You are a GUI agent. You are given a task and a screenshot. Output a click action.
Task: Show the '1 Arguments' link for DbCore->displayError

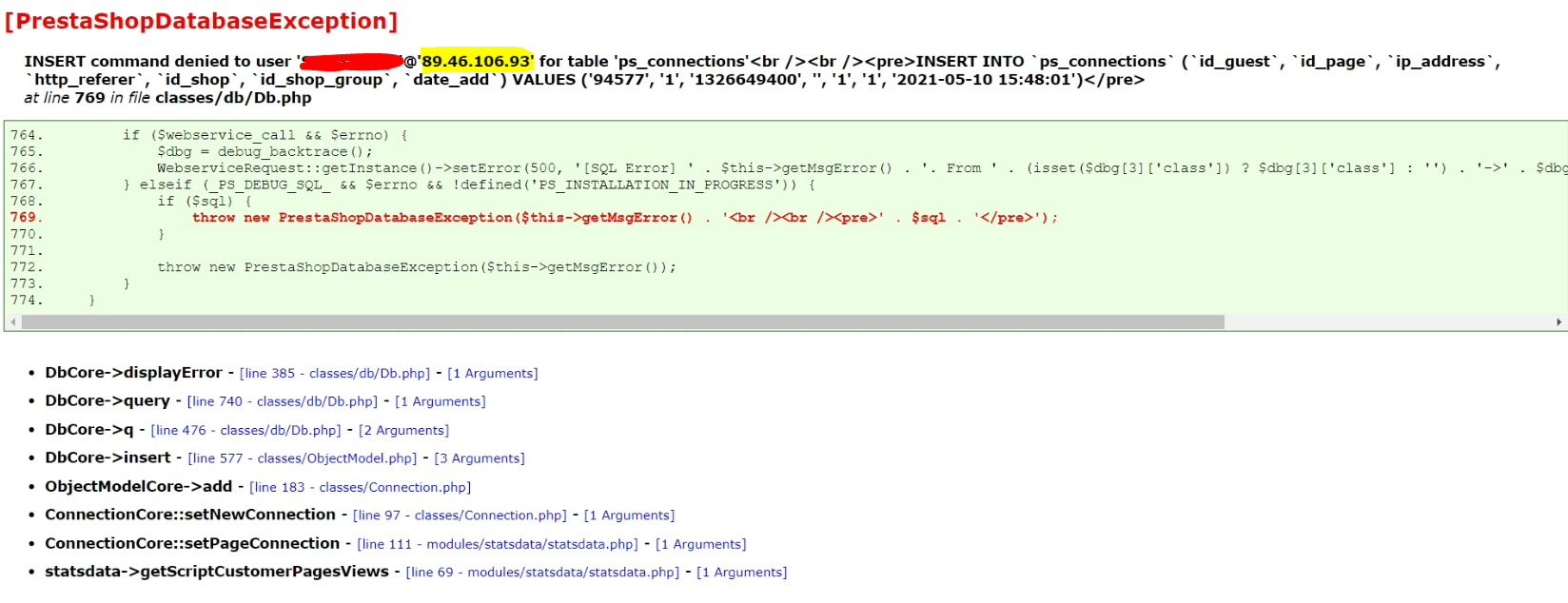coord(493,374)
